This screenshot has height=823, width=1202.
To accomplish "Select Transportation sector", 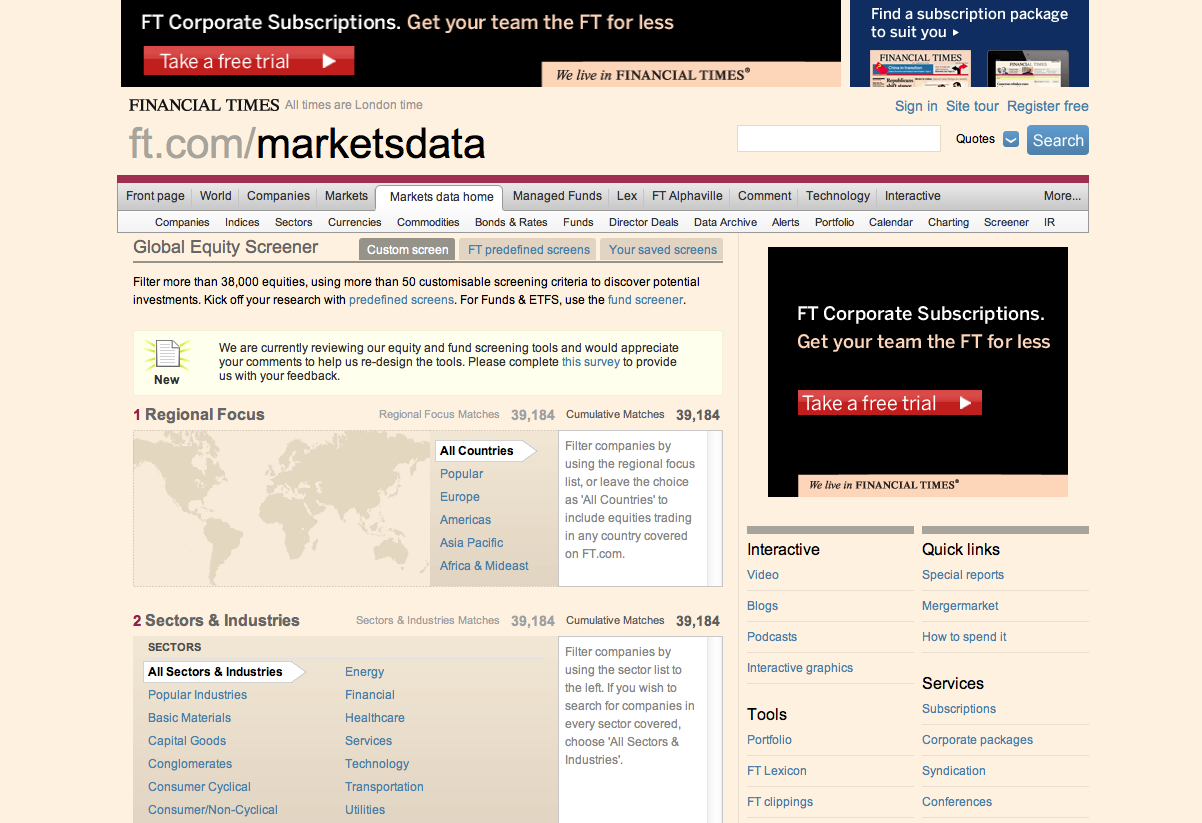I will (x=384, y=787).
